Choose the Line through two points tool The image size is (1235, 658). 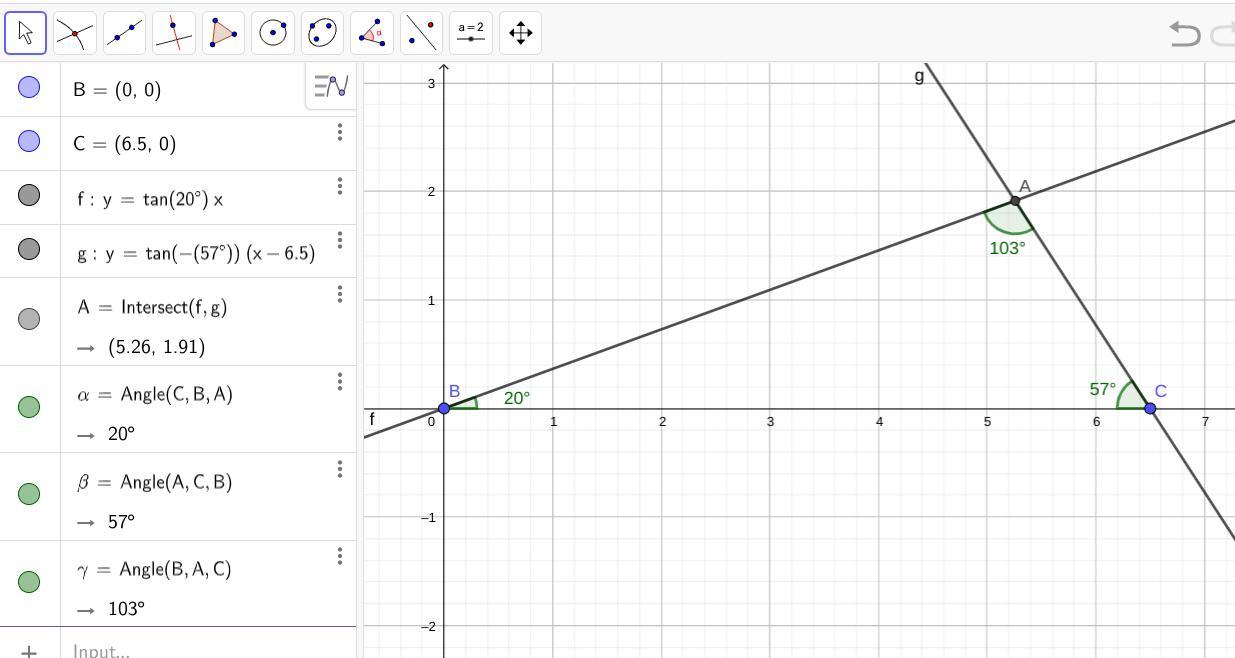tap(124, 33)
